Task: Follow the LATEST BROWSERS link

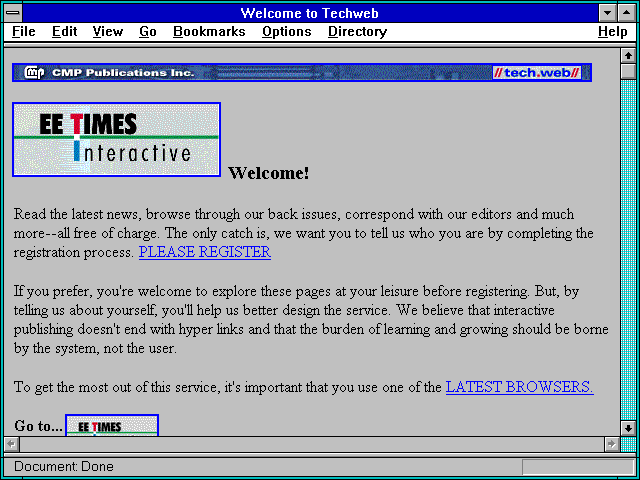Action: click(520, 387)
